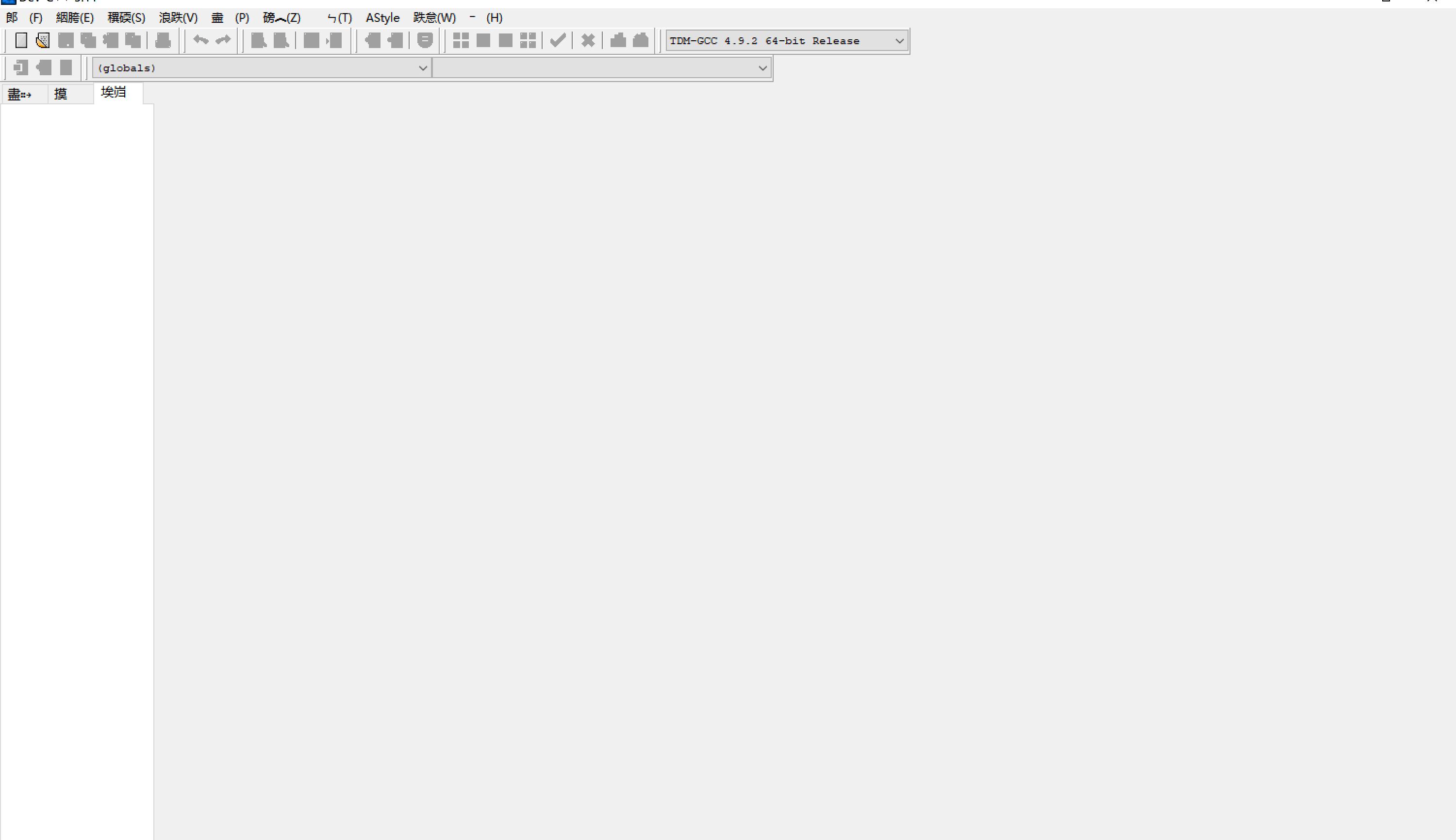The height and width of the screenshot is (840, 1456).
Task: Click the Print toolbar icon
Action: pyautogui.click(x=163, y=40)
